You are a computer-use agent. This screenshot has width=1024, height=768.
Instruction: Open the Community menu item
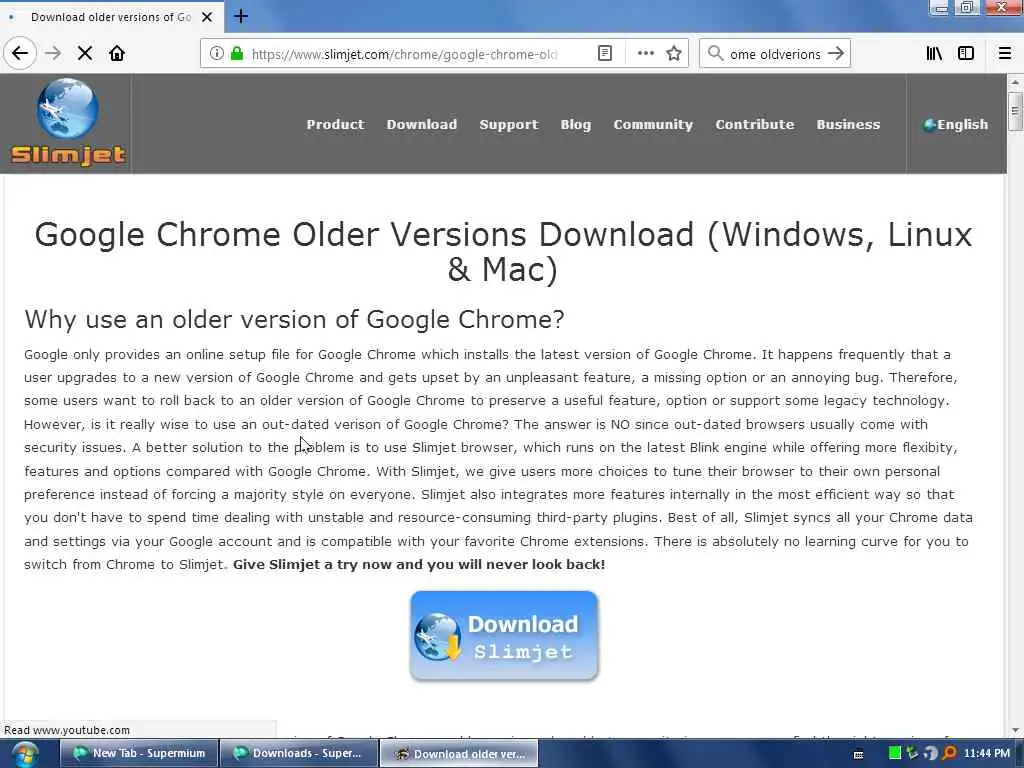click(x=653, y=124)
